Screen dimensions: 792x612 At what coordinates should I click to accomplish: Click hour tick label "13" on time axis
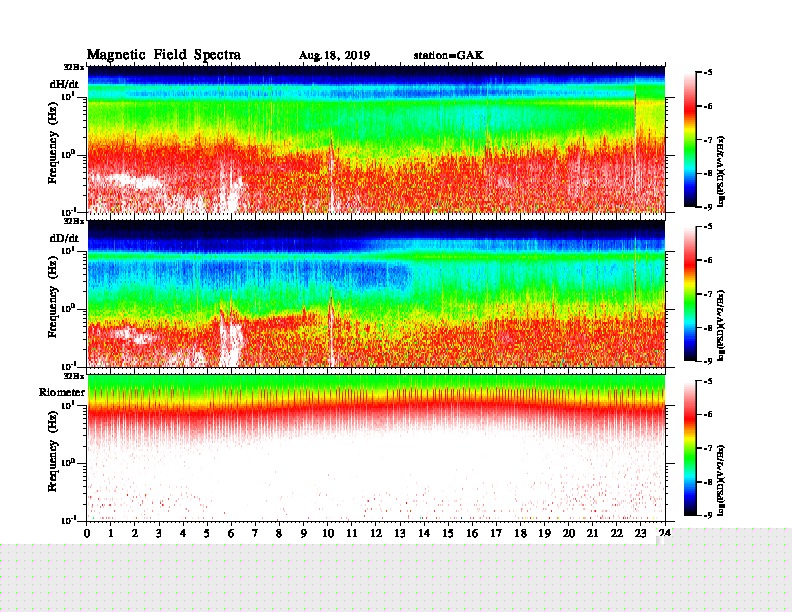tap(400, 533)
